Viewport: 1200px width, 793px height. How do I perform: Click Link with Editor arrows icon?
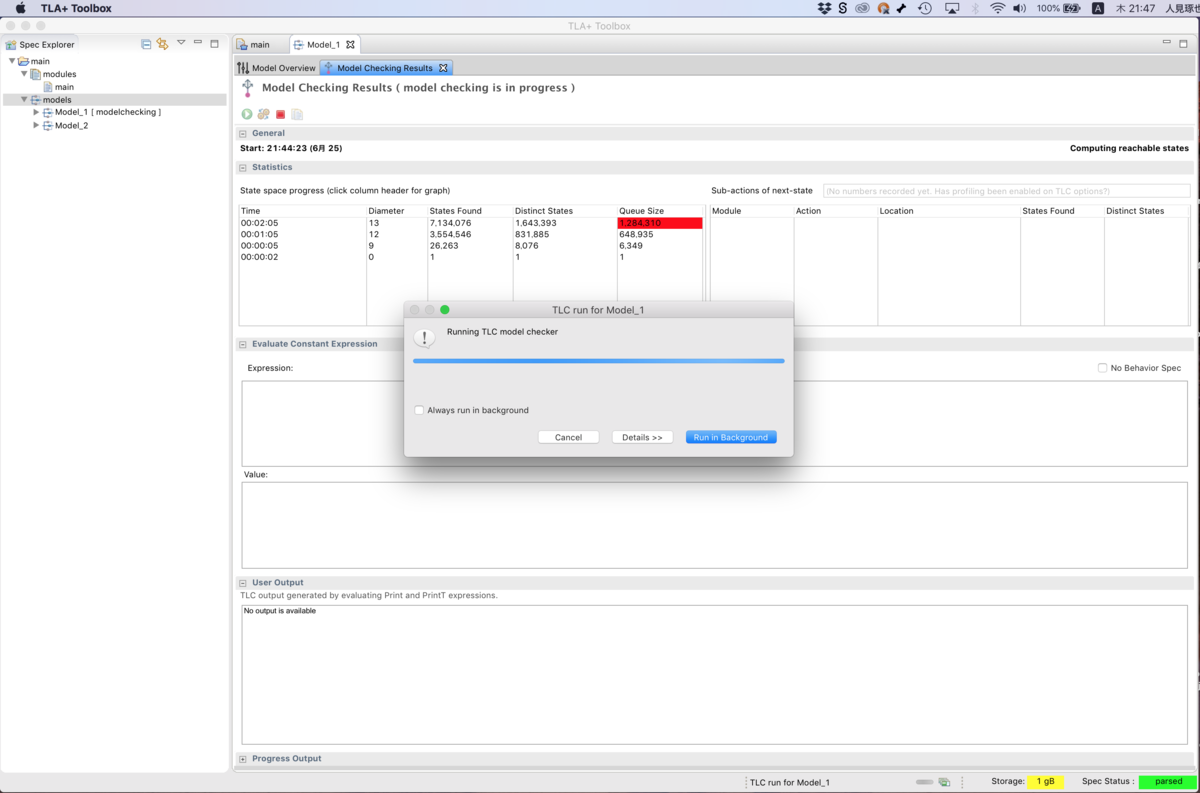tap(162, 44)
